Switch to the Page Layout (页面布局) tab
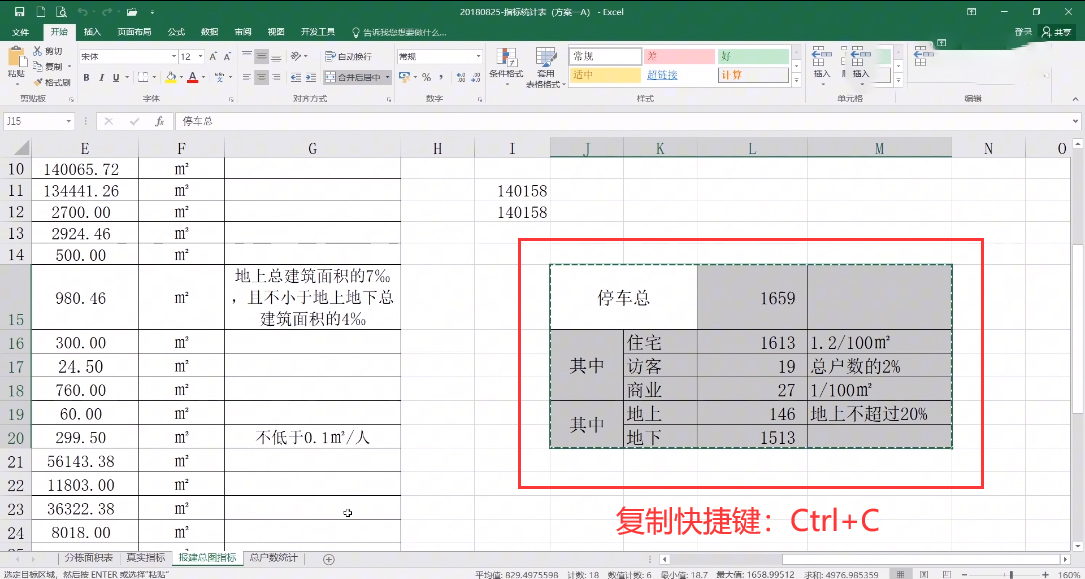 (x=134, y=32)
